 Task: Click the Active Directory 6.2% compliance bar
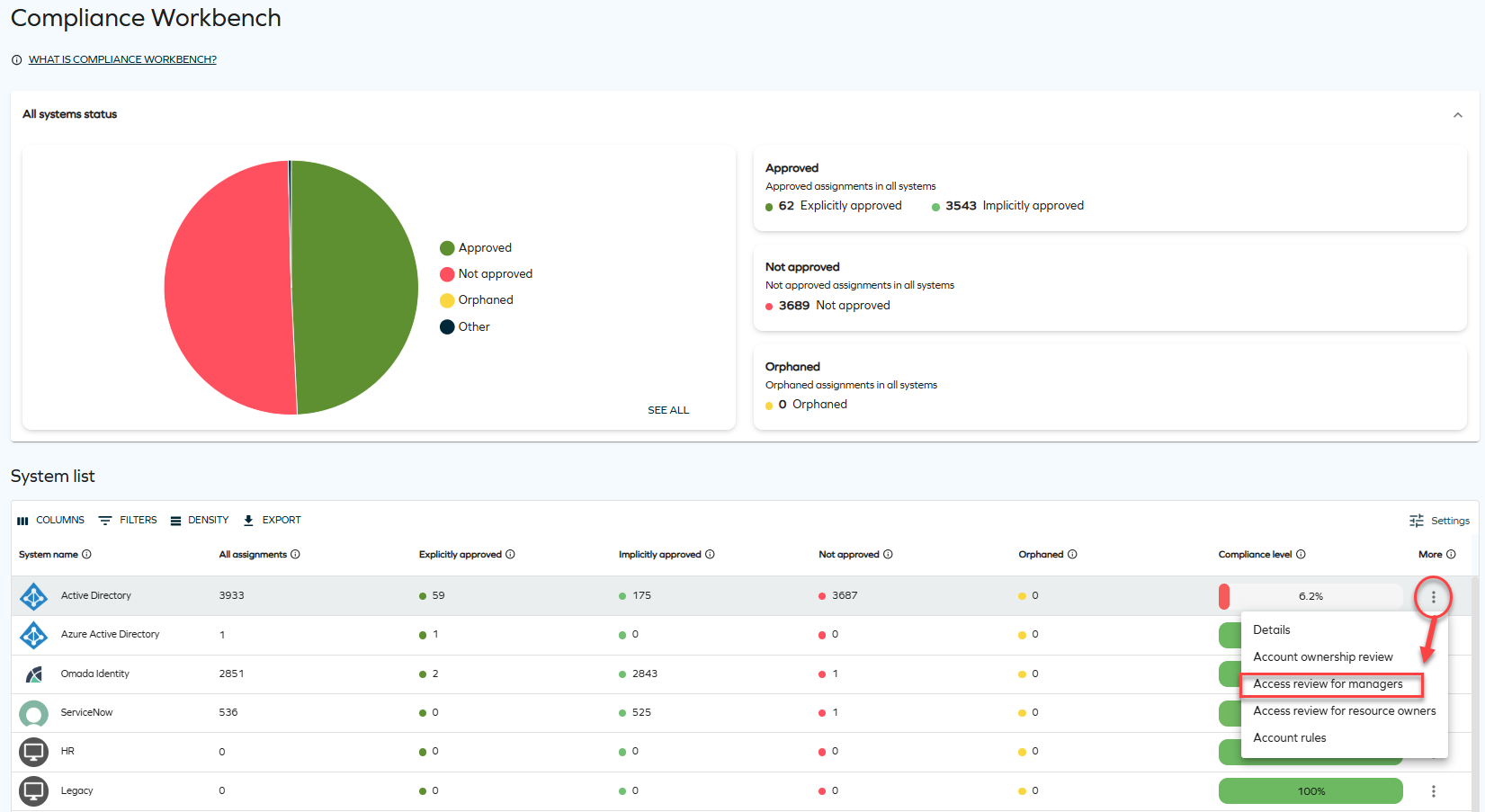click(1311, 597)
